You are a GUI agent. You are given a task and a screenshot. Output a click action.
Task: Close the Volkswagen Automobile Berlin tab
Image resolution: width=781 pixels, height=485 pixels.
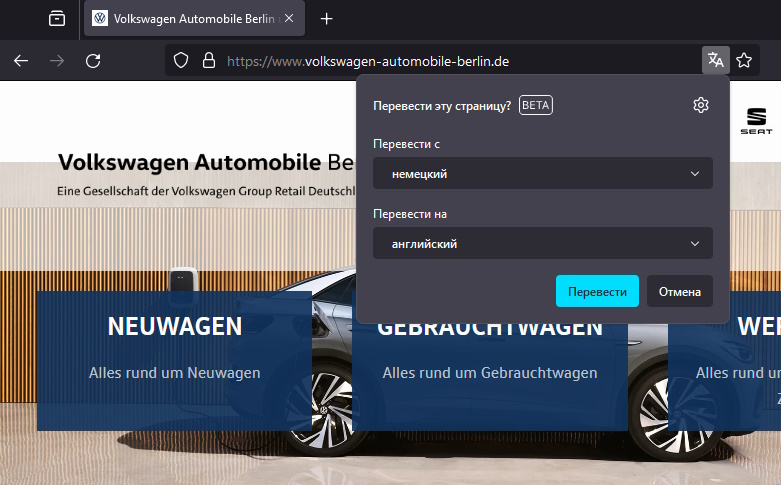tap(289, 18)
